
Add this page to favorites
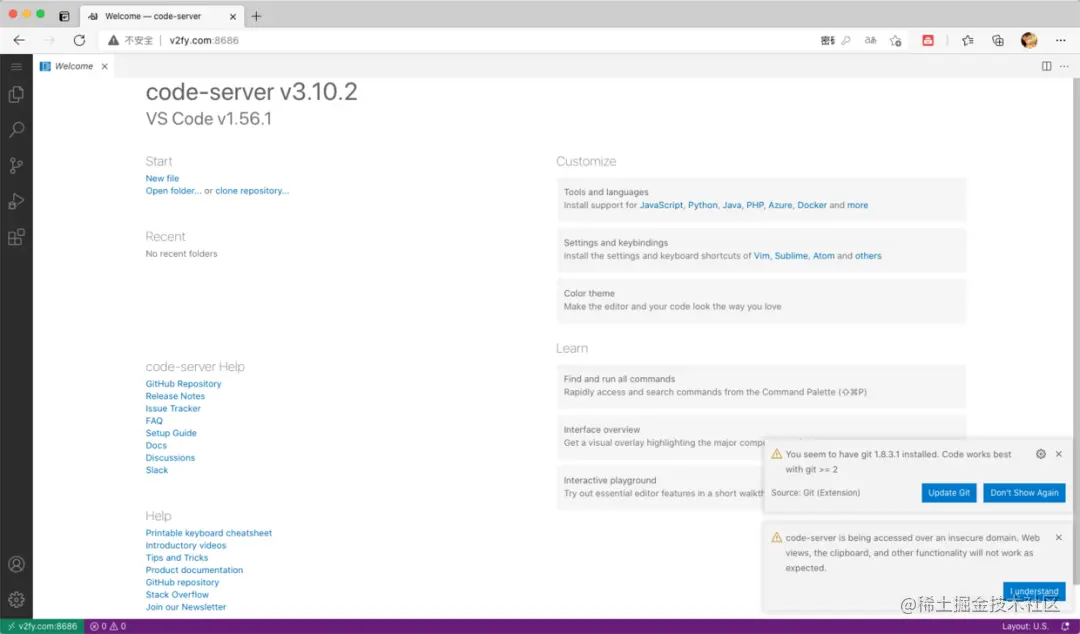895,41
